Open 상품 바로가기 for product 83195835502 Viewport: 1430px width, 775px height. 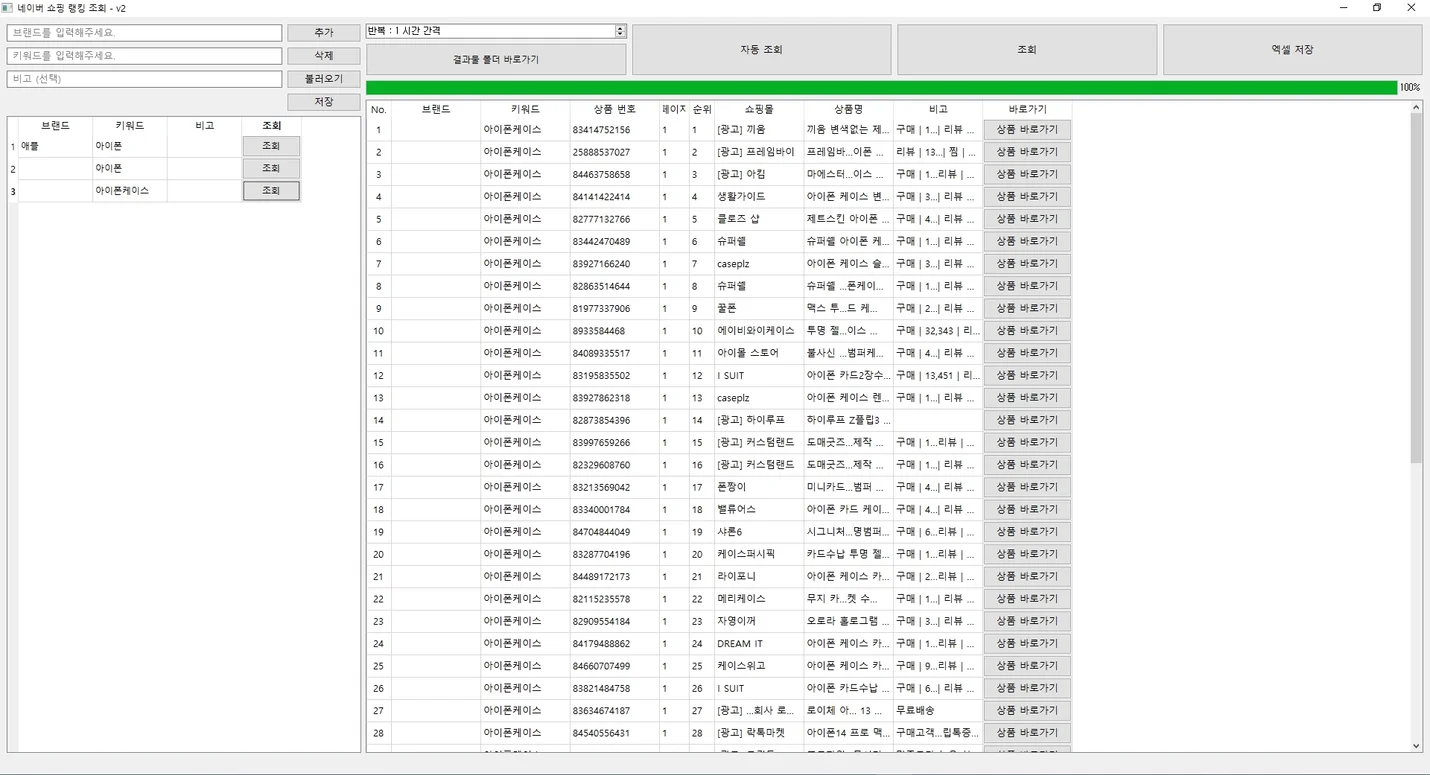[x=1027, y=375]
